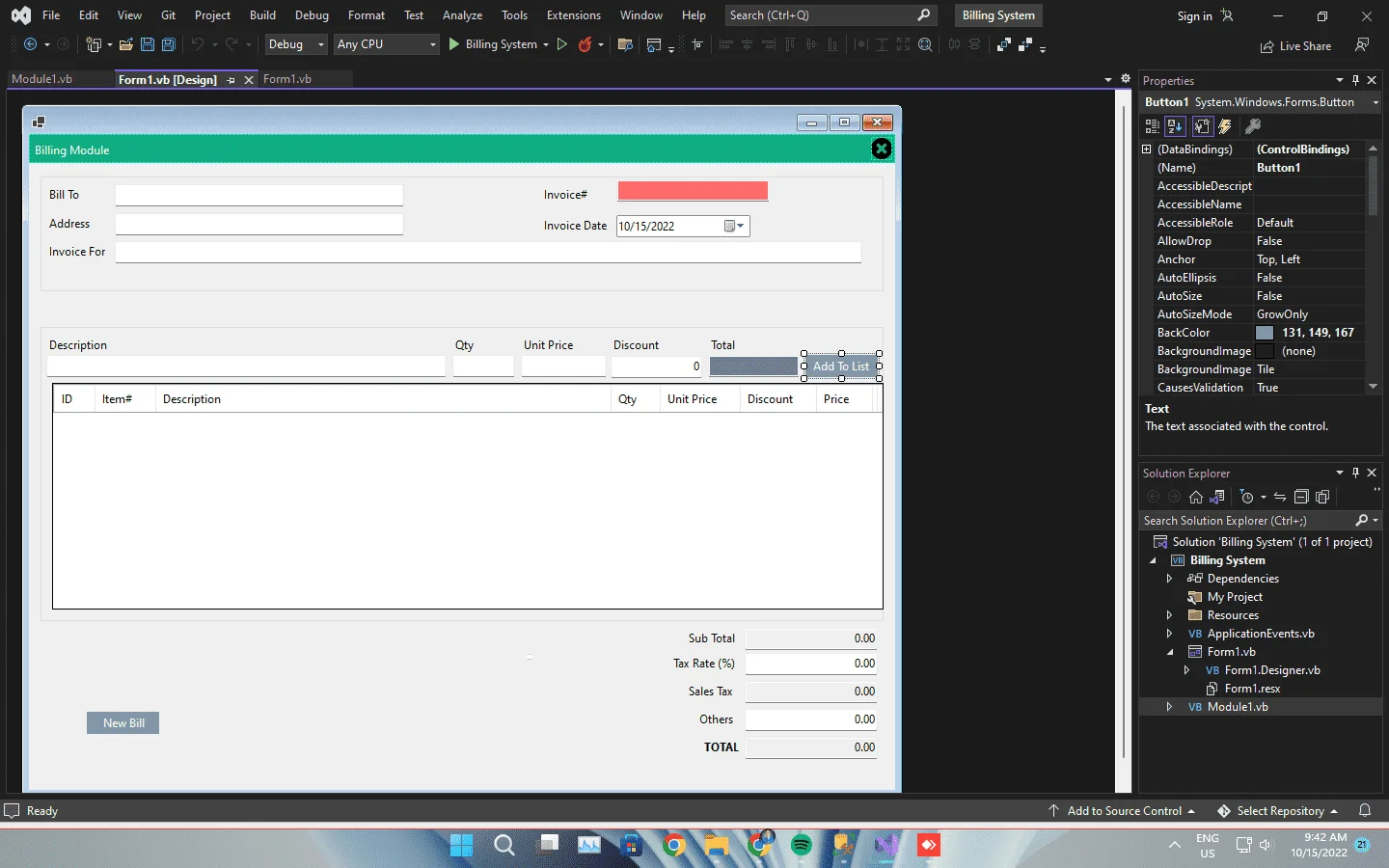Image resolution: width=1389 pixels, height=868 pixels.
Task: Click the Navigate Backward arrow icon
Action: point(31,44)
